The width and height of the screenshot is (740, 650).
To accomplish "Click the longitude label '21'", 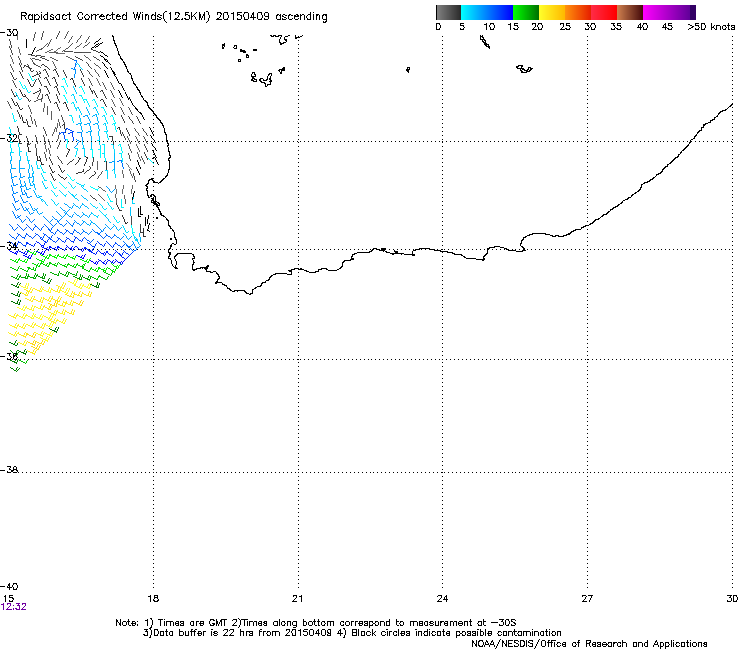I will click(x=297, y=599).
